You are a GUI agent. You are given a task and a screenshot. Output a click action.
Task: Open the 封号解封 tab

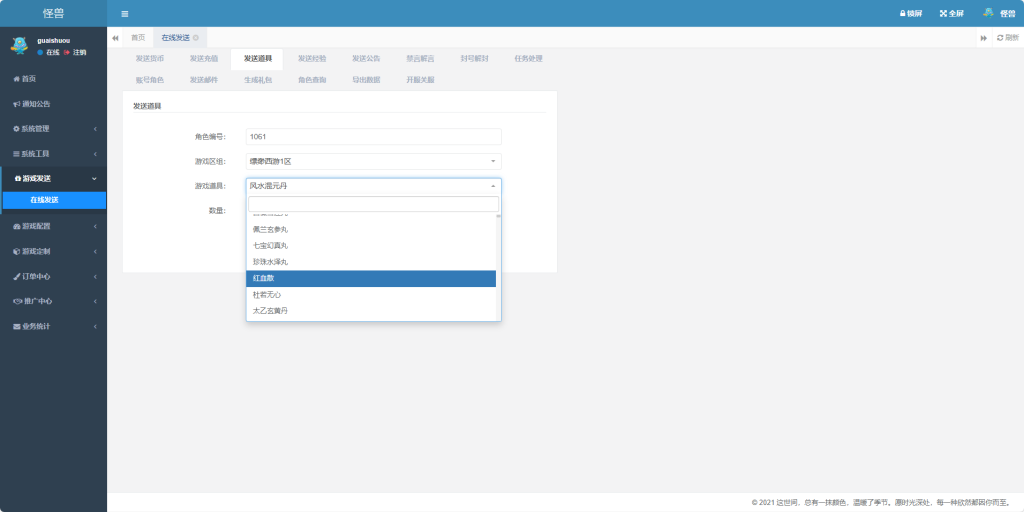pos(474,59)
